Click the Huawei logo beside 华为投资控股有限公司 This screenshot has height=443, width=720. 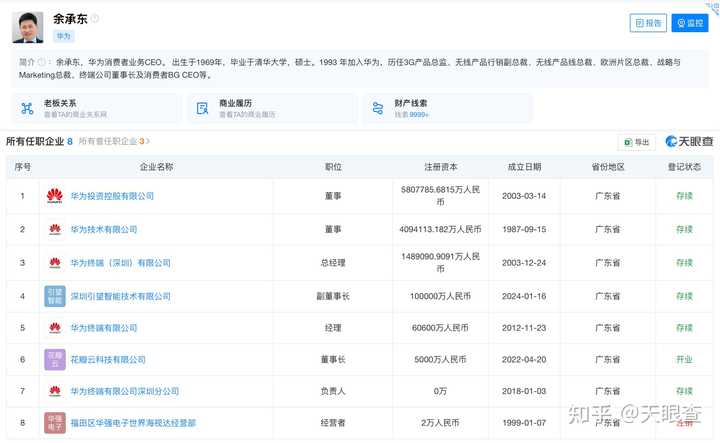point(55,196)
